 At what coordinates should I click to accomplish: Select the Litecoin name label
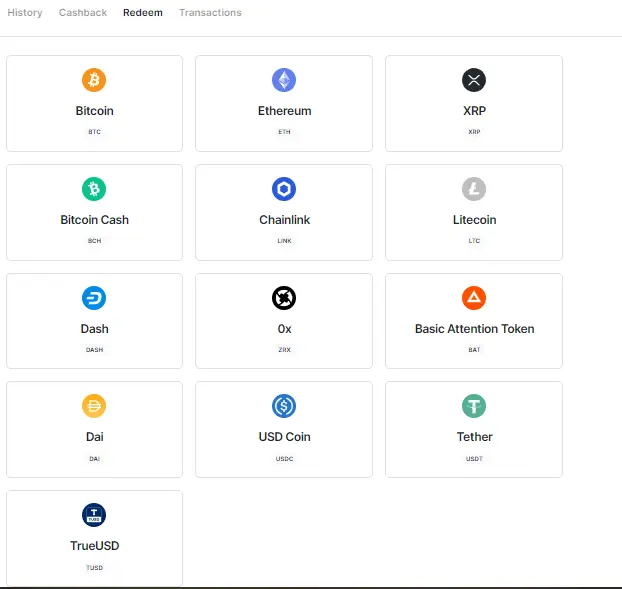tap(474, 220)
